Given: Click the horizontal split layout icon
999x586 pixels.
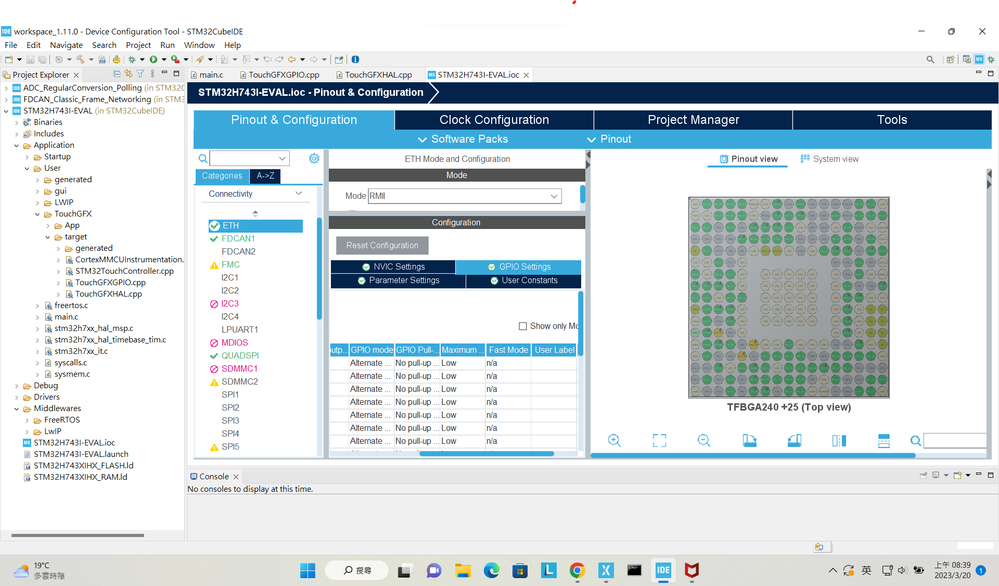Looking at the screenshot, I should point(884,440).
